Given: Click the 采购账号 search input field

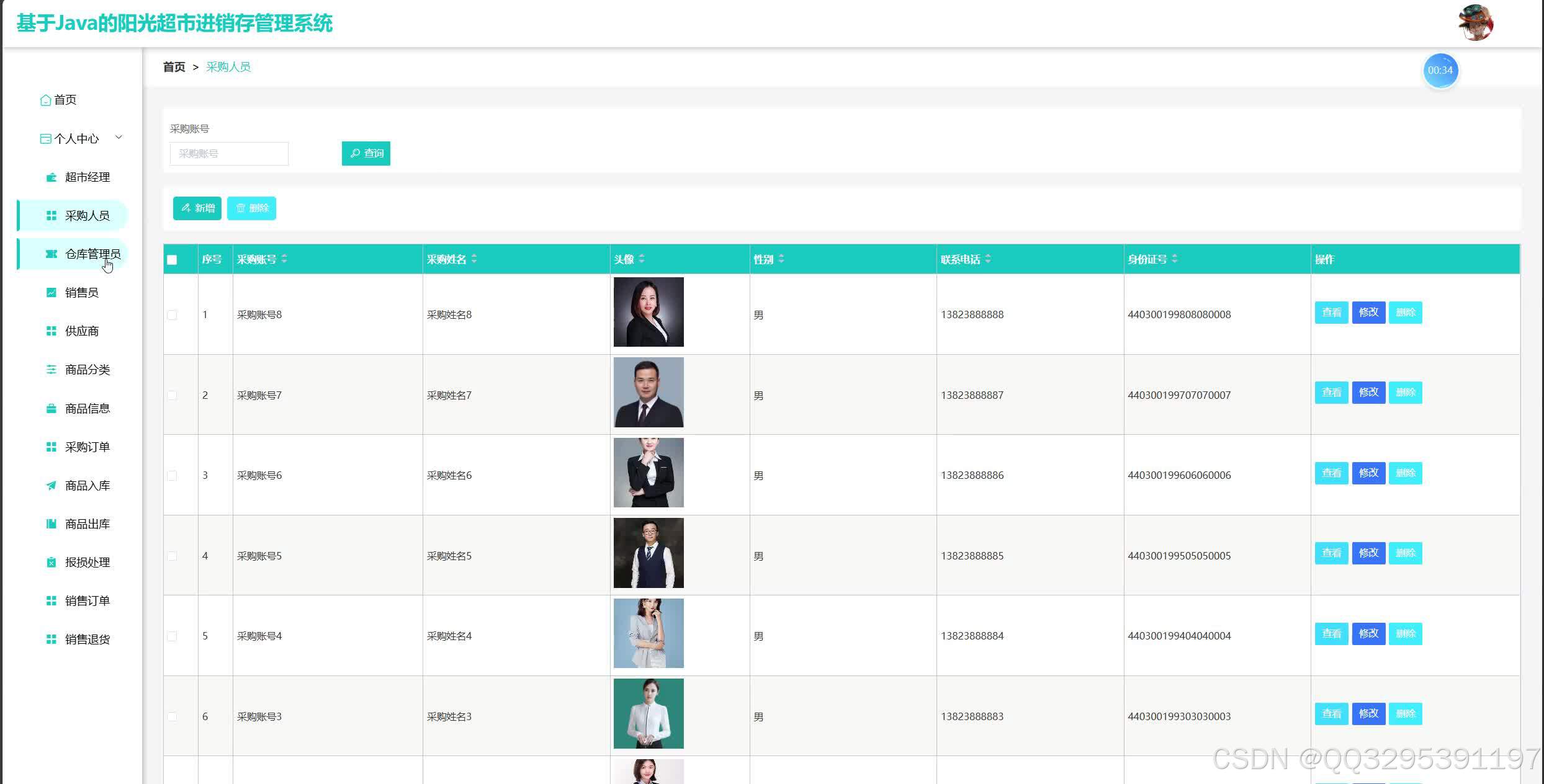Looking at the screenshot, I should (229, 154).
